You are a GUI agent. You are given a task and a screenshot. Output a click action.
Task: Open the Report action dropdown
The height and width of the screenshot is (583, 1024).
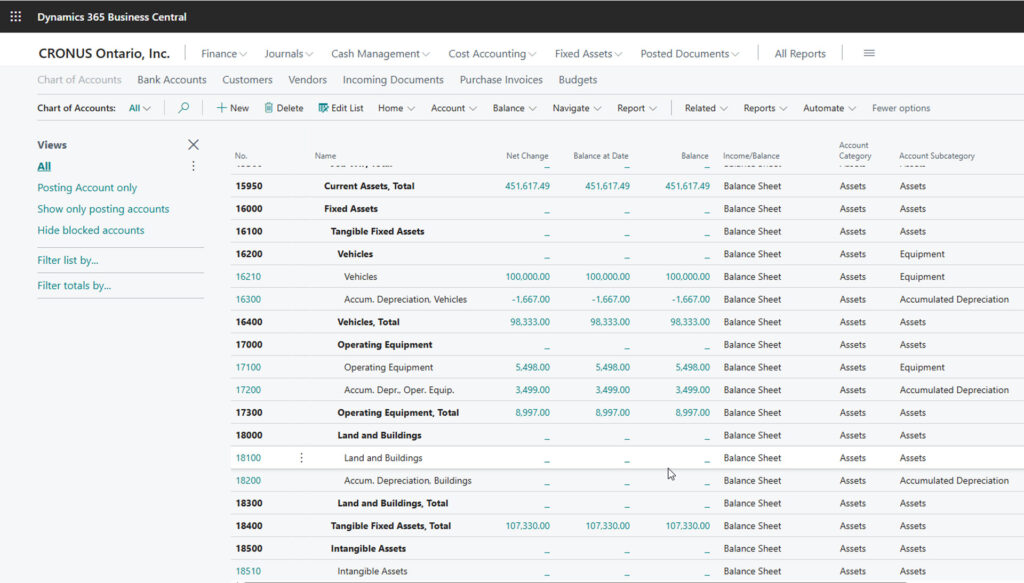[x=637, y=108]
